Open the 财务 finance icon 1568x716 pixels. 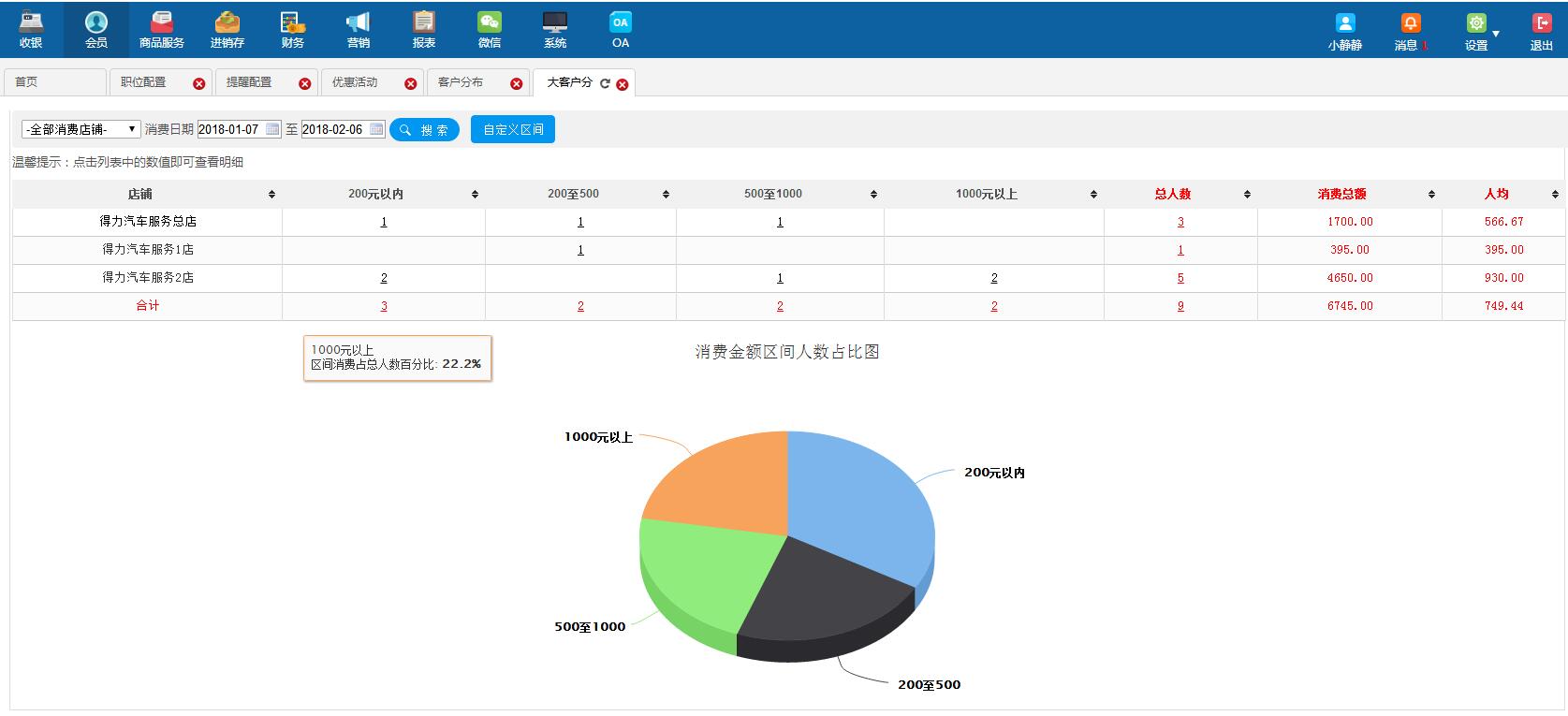click(292, 22)
